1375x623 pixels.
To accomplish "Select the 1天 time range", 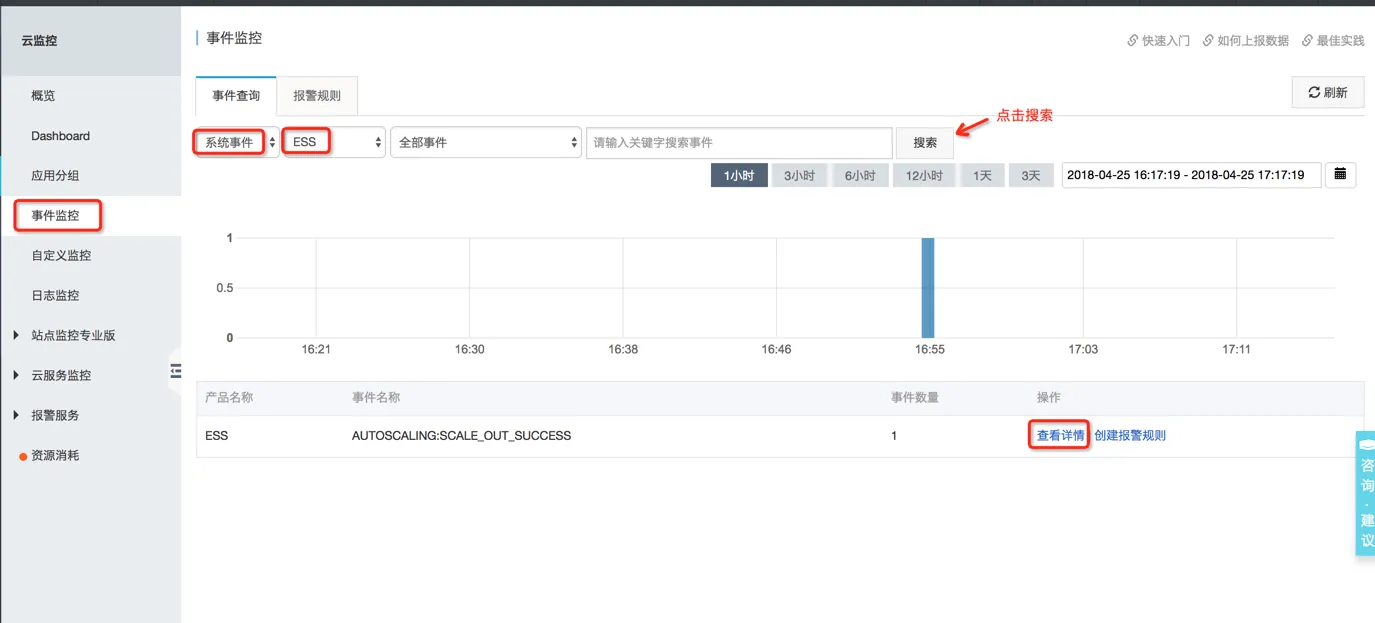I will point(982,175).
